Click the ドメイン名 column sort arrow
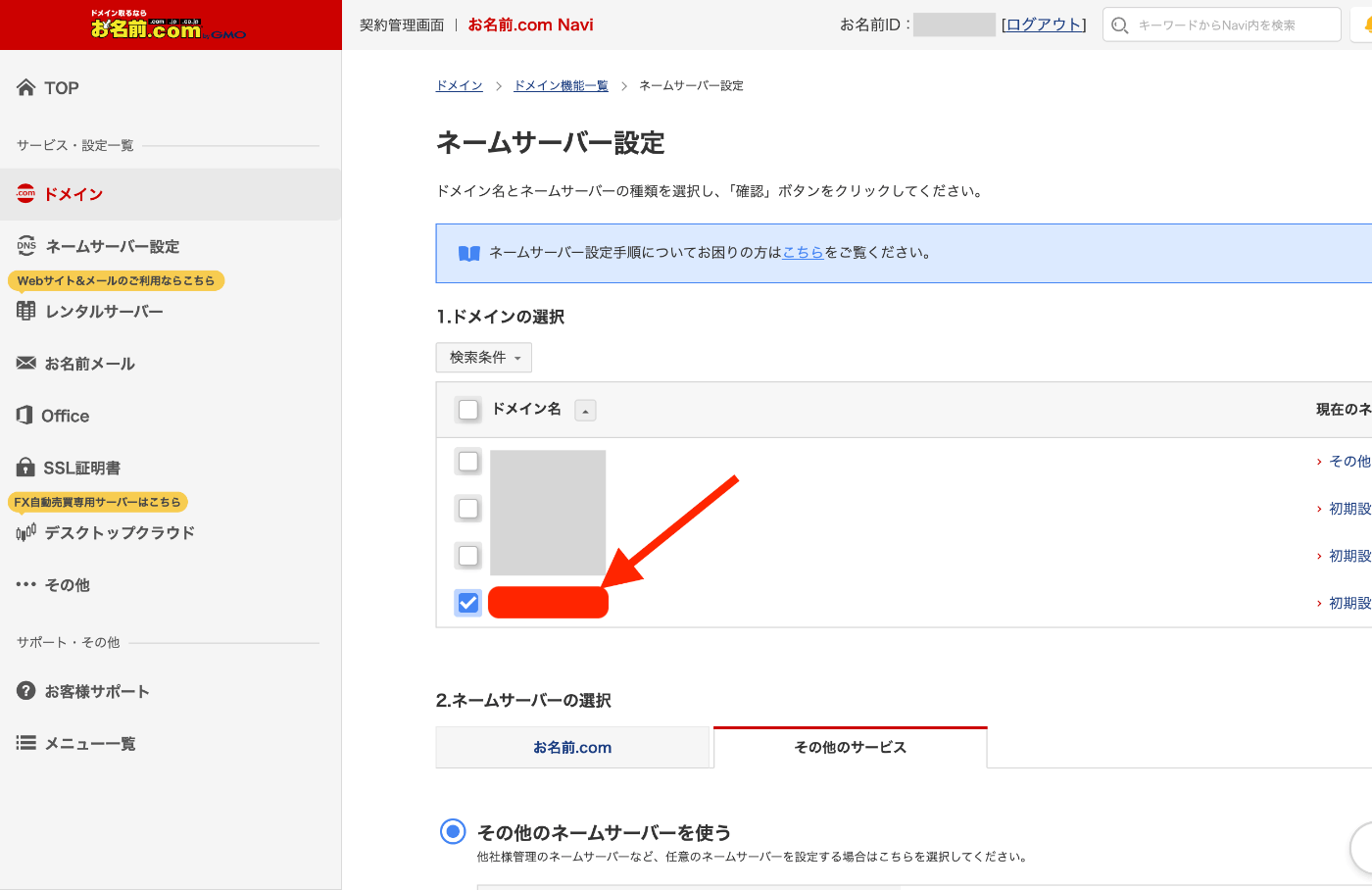Image resolution: width=1372 pixels, height=890 pixels. pos(585,410)
